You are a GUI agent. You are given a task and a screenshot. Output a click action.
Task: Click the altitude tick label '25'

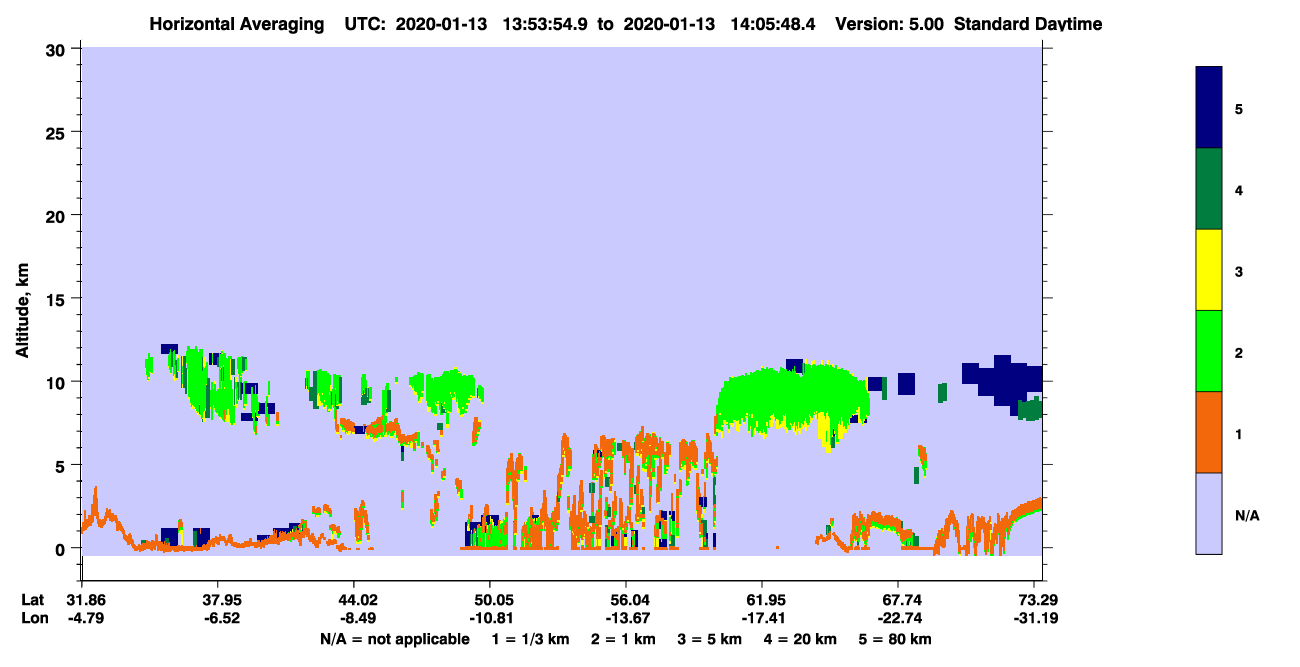pos(58,132)
